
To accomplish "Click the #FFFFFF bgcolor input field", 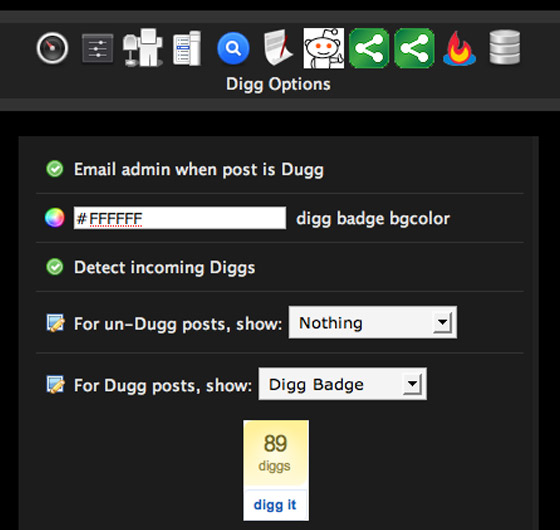I will (180, 218).
